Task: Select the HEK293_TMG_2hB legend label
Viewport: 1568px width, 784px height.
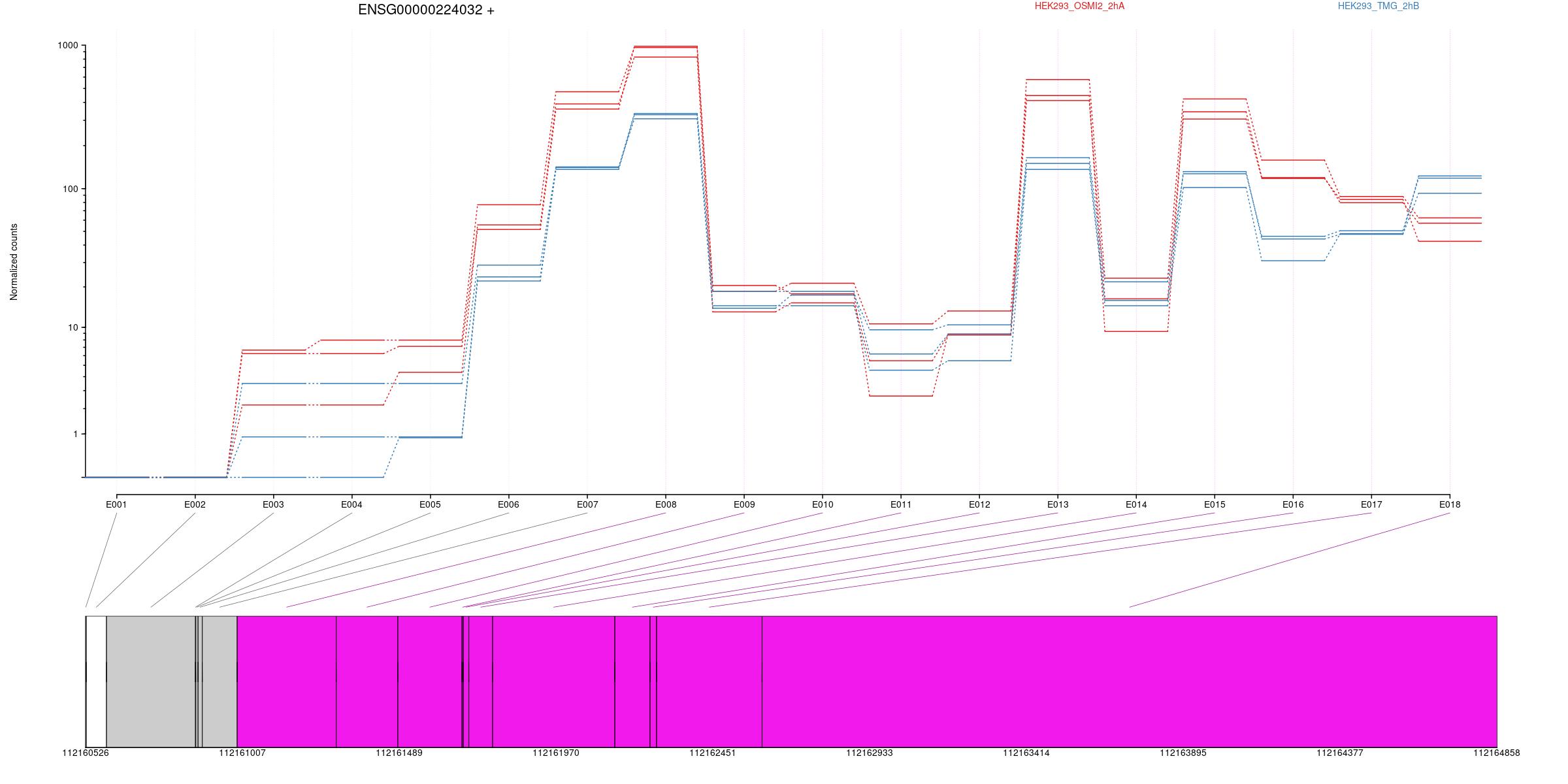Action: click(x=1378, y=6)
